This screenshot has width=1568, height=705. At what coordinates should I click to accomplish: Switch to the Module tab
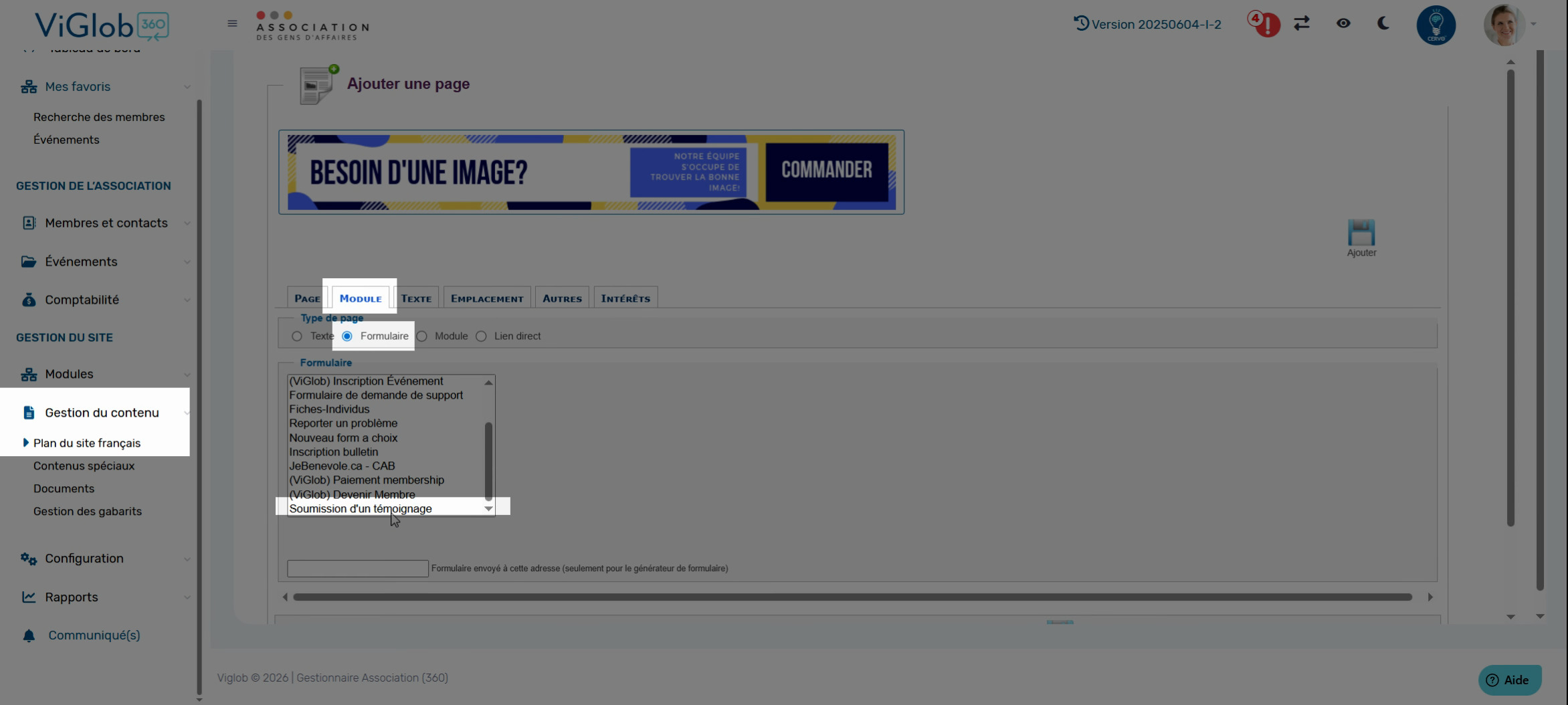click(x=361, y=298)
